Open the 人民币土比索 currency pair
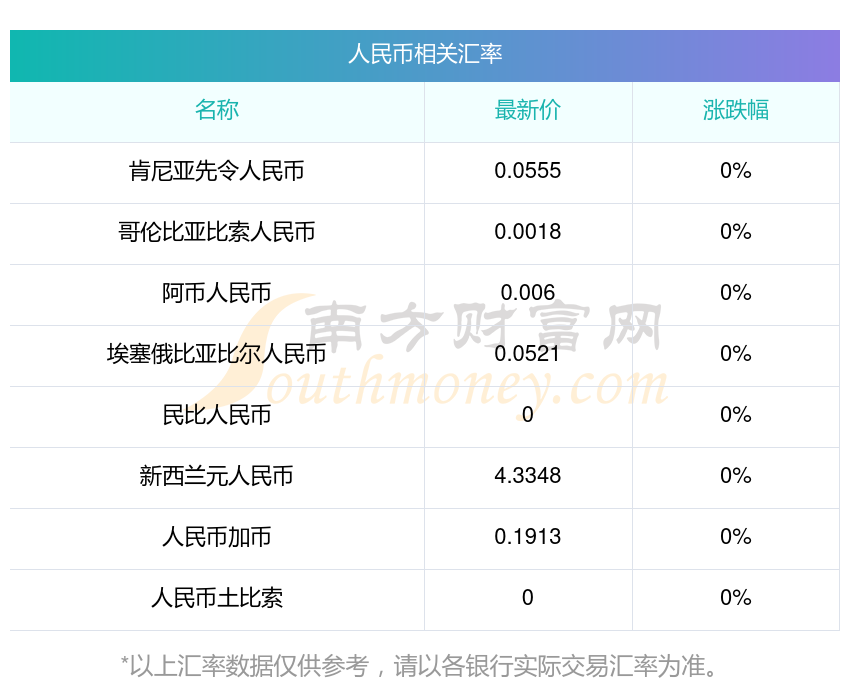Viewport: 850px width, 698px height. (217, 598)
